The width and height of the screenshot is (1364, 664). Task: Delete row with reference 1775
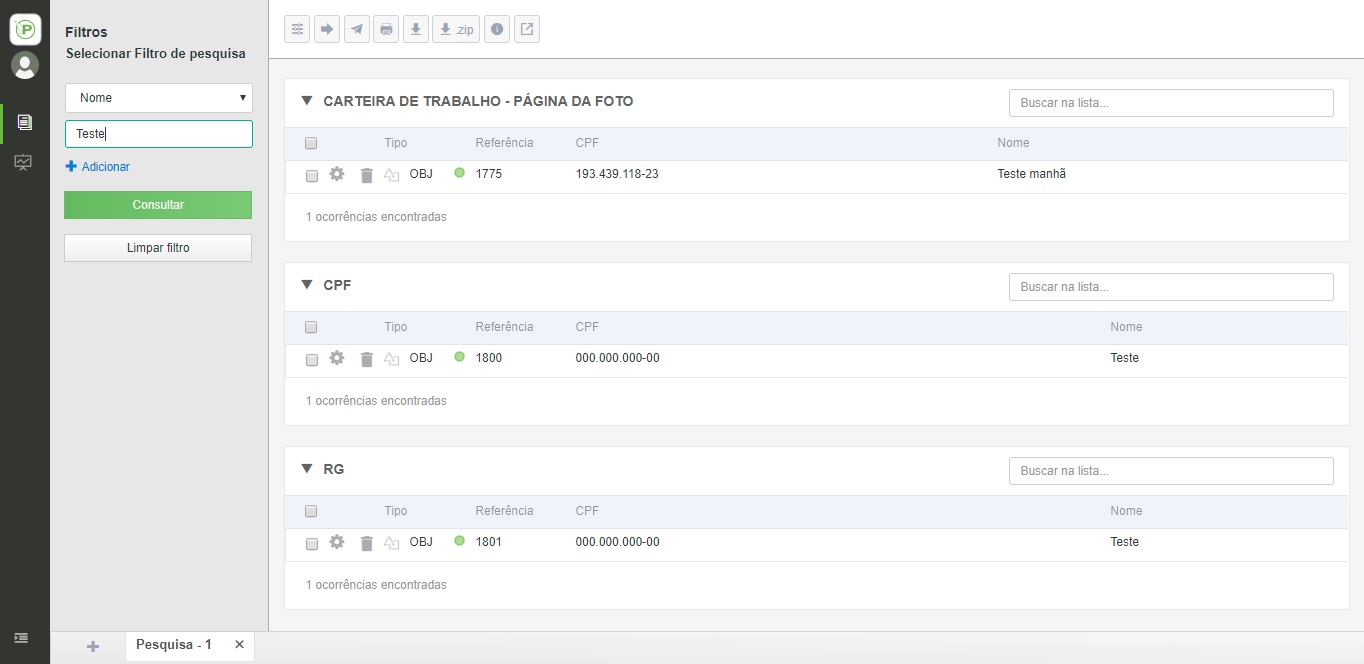tap(366, 175)
